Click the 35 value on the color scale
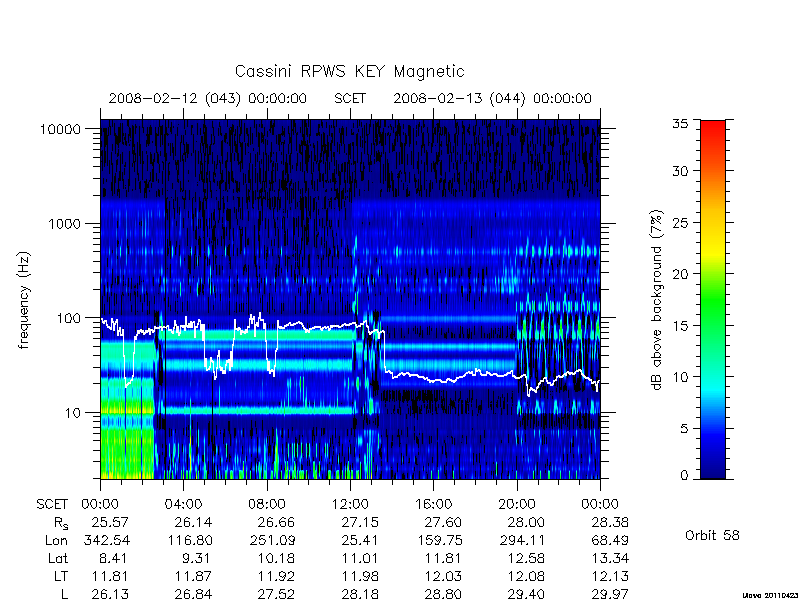Image resolution: width=800 pixels, height=600 pixels. 680,124
